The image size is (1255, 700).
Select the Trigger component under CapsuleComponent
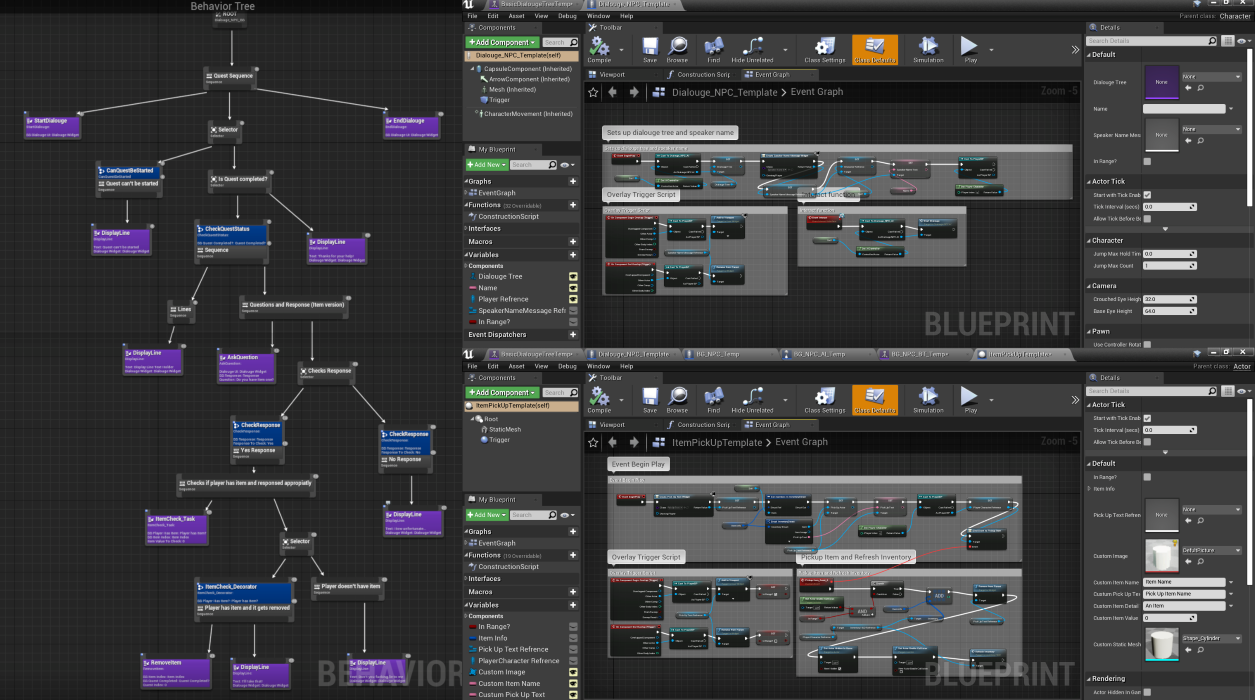pyautogui.click(x=498, y=100)
